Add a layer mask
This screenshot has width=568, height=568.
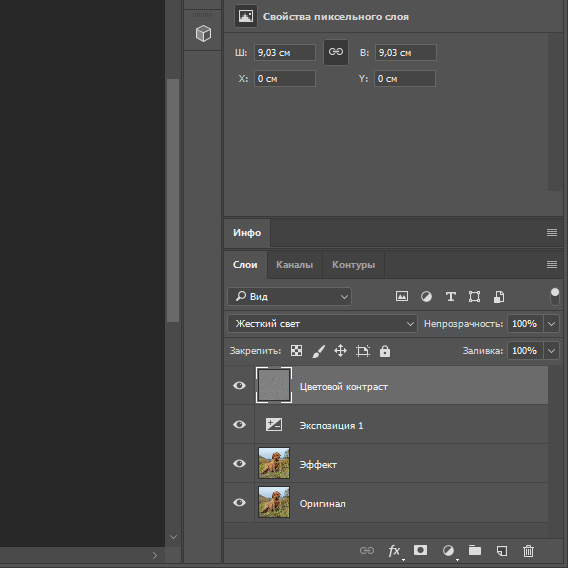pos(420,550)
